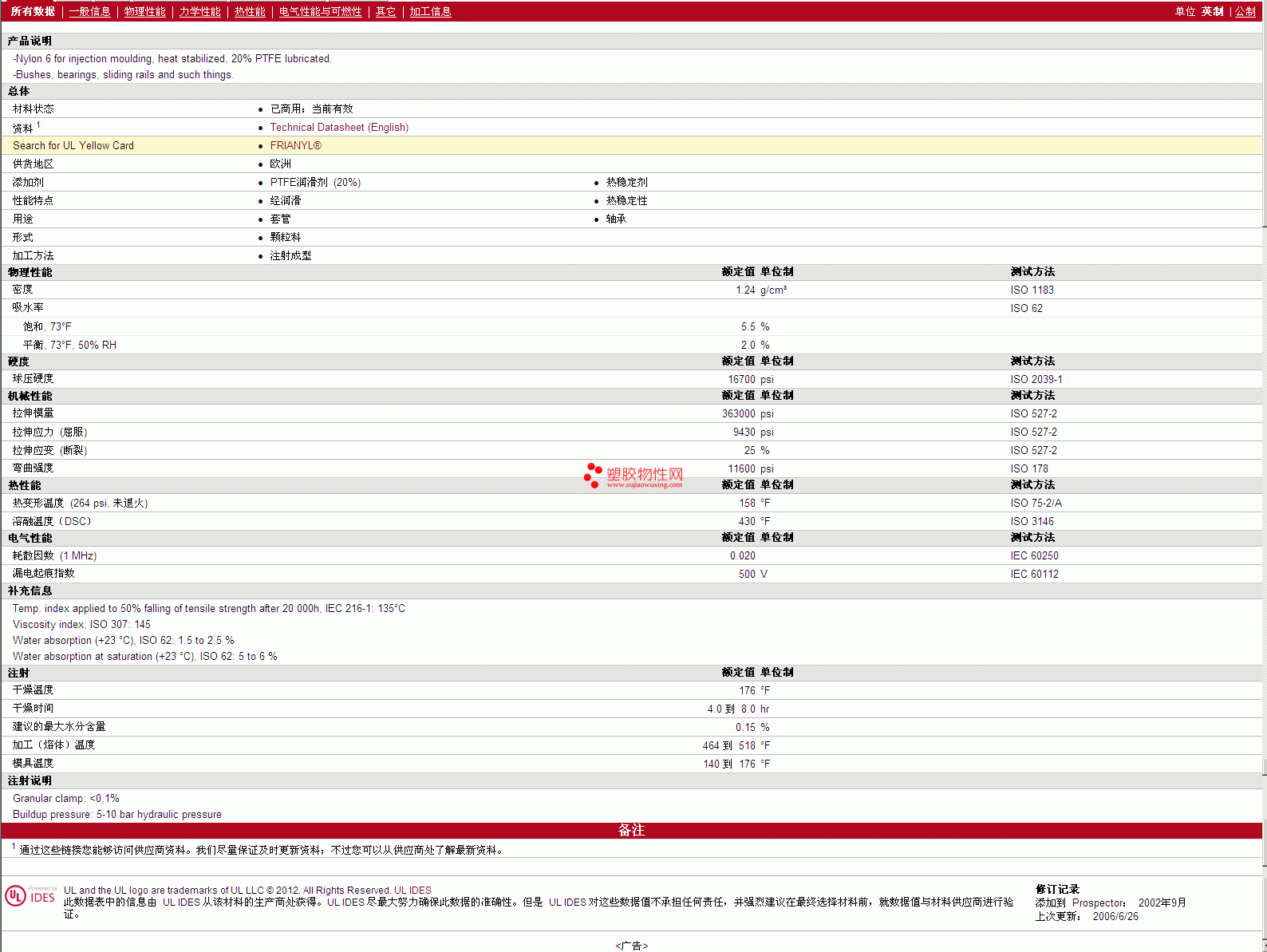
Task: Click 16700 ball indentation hardness value
Action: click(x=741, y=380)
